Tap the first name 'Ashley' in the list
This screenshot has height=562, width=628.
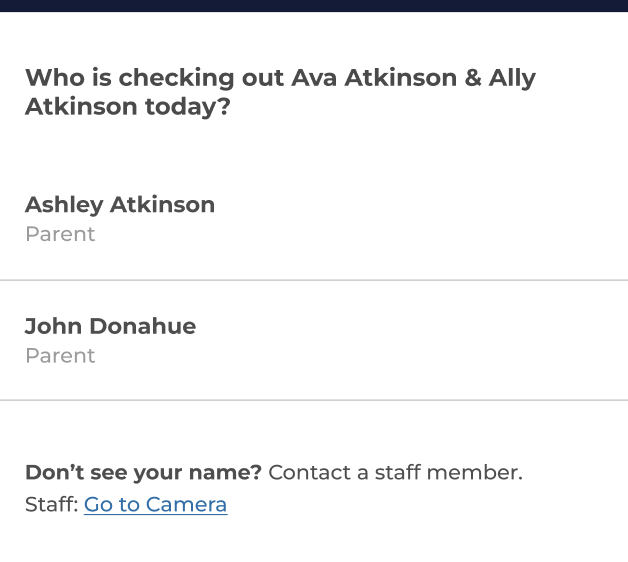pyautogui.click(x=64, y=206)
